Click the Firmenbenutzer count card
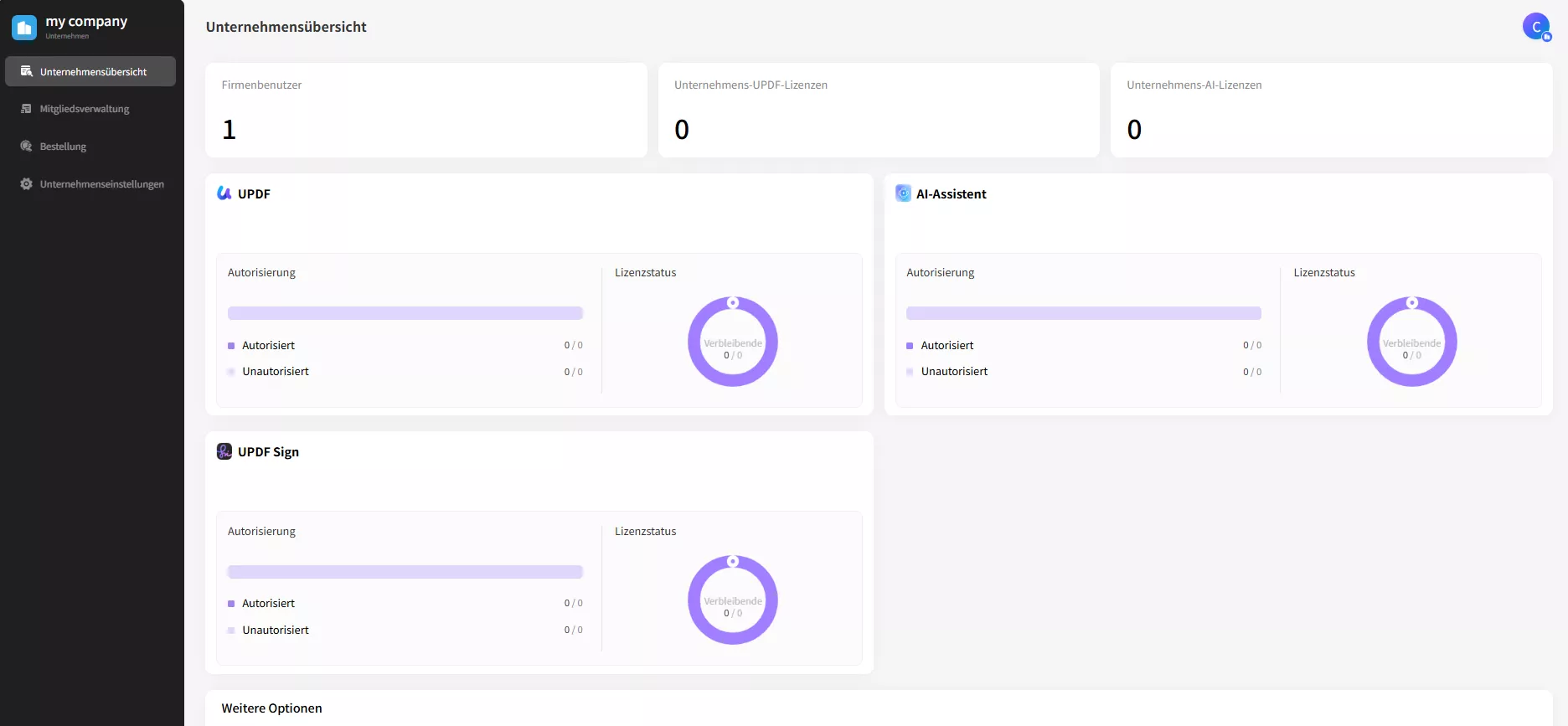 coord(426,110)
